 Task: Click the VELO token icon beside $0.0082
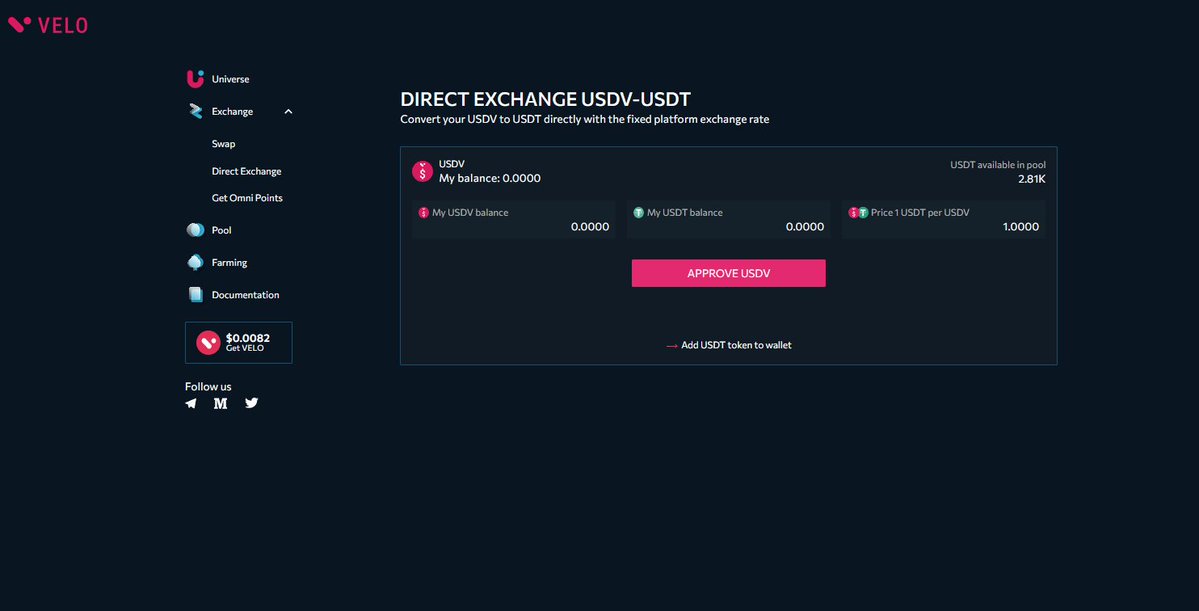pyautogui.click(x=208, y=343)
